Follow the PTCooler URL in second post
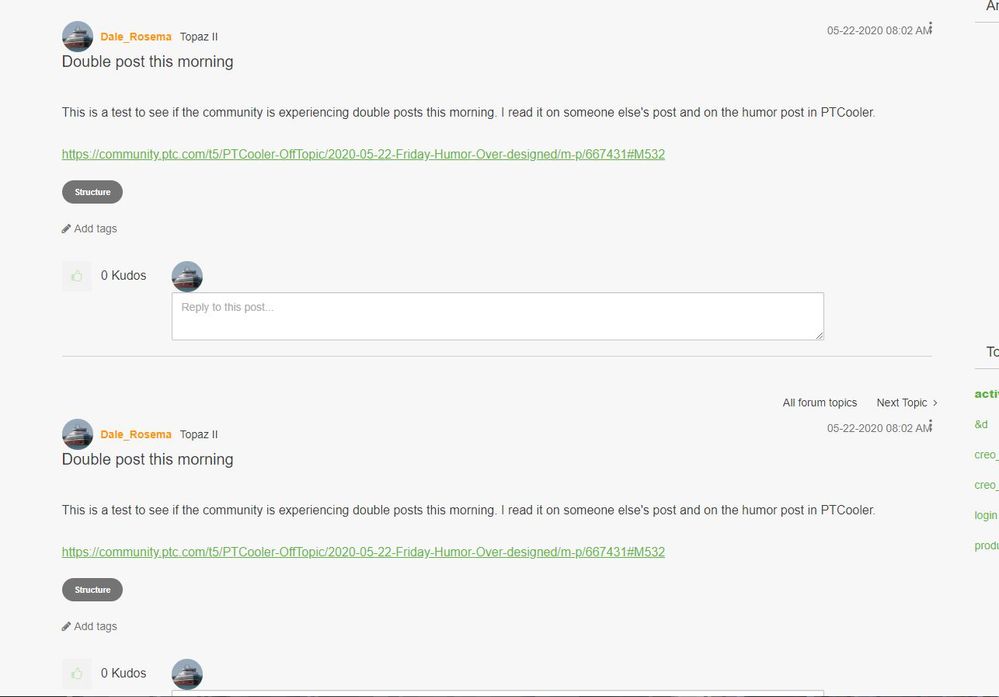The height and width of the screenshot is (697, 999). [363, 552]
